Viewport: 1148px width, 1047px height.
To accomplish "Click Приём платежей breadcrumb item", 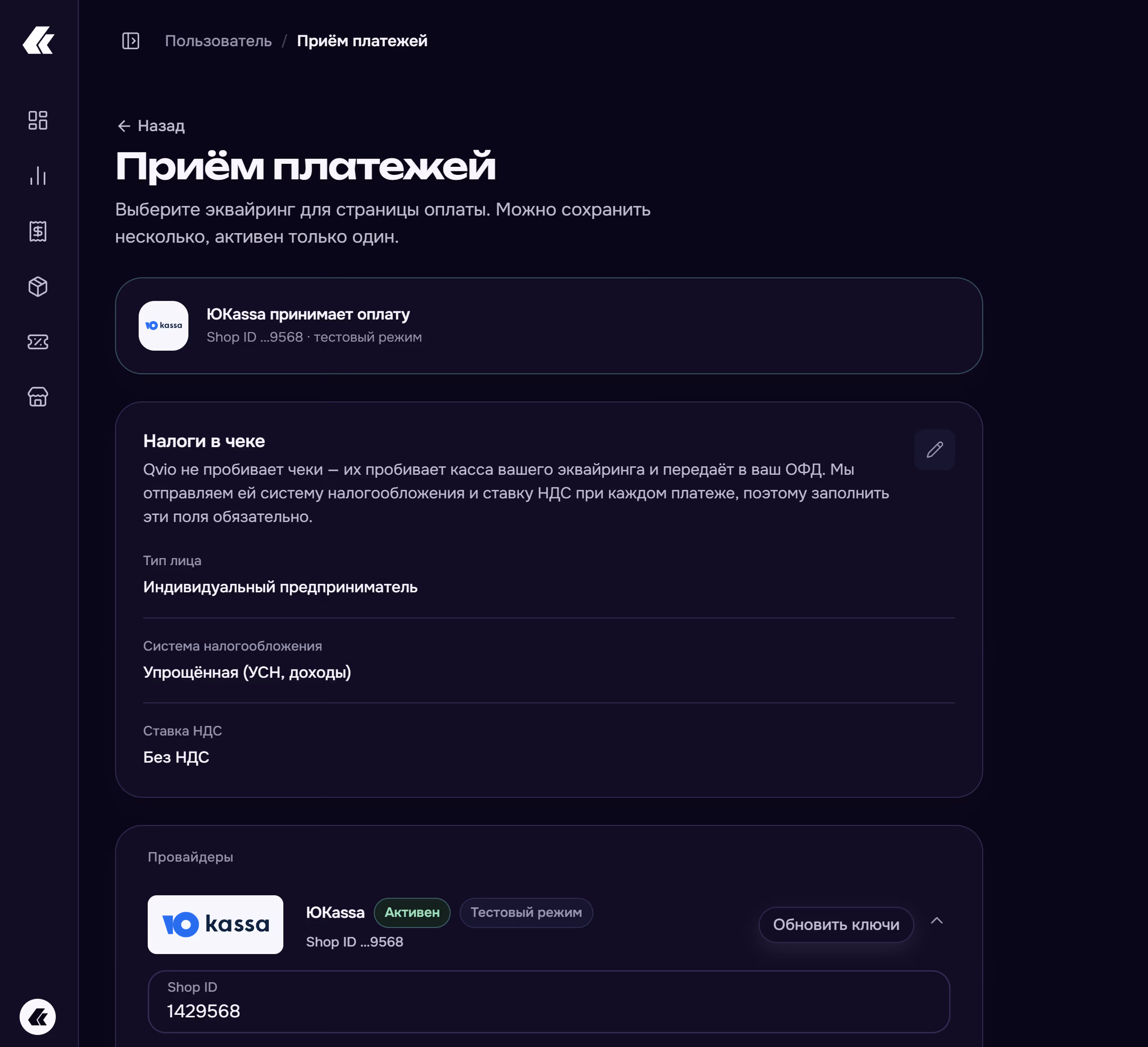I will click(x=362, y=41).
